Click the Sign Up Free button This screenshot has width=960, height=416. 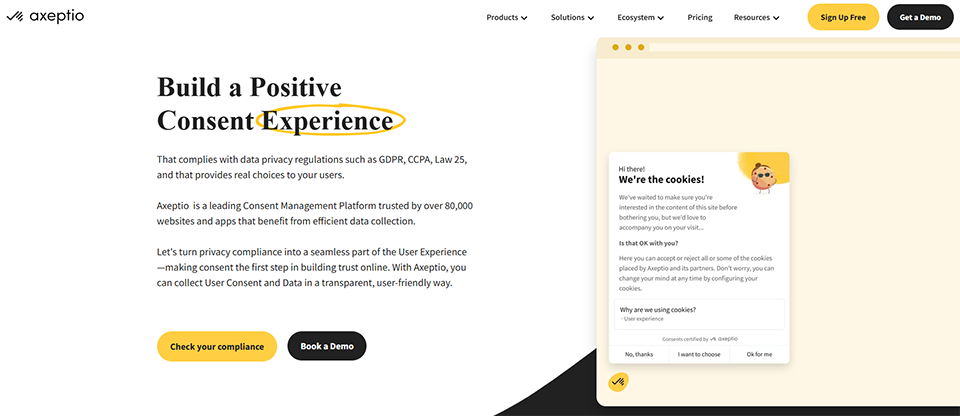[x=843, y=17]
